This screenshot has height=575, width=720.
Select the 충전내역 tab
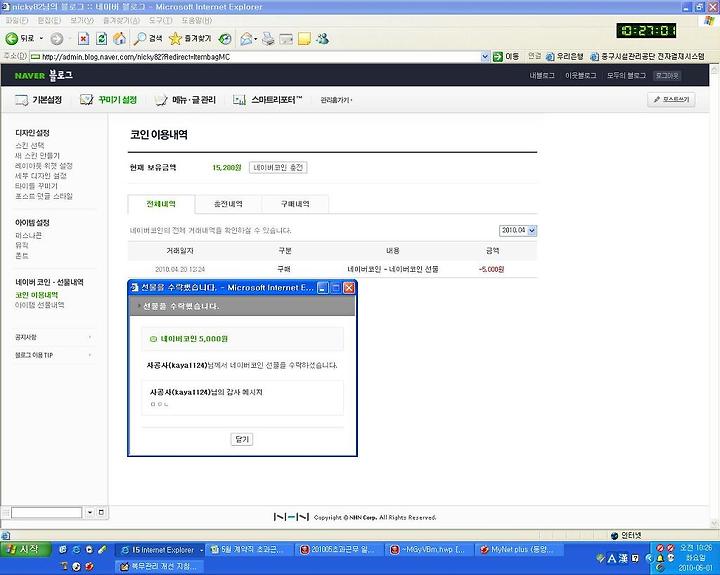tap(228, 204)
